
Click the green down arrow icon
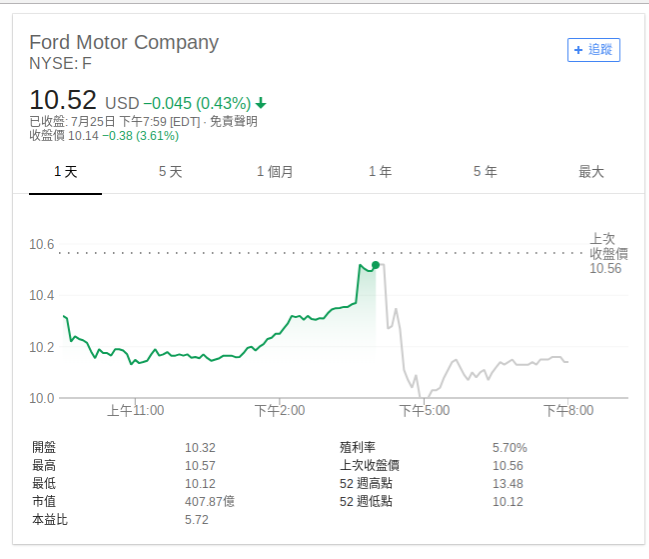click(x=261, y=103)
